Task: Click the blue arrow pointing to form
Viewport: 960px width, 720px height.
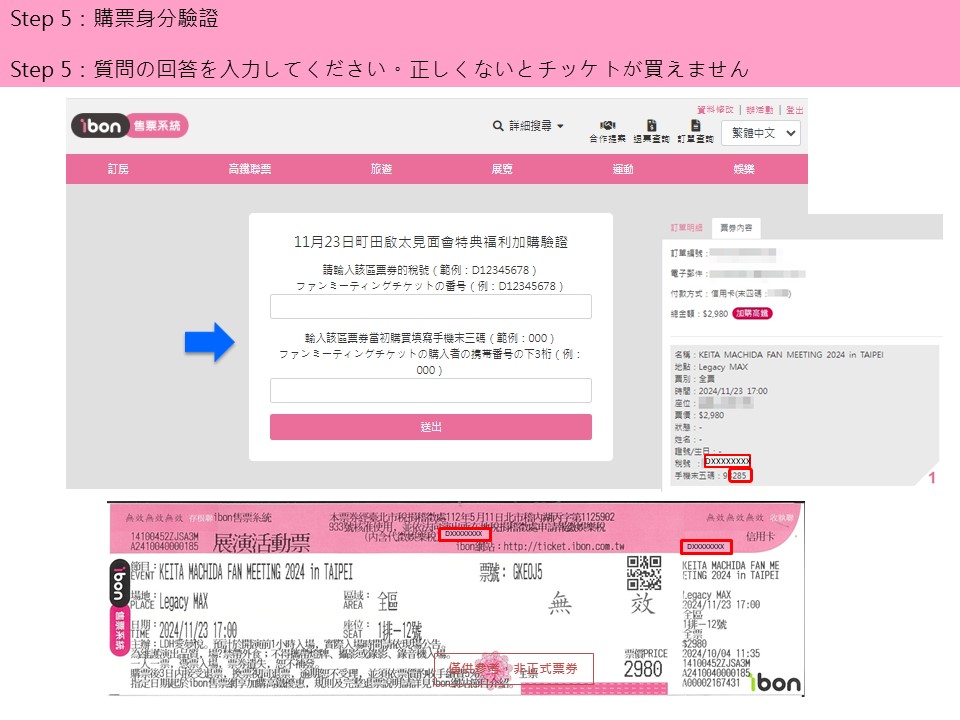Action: pos(209,342)
